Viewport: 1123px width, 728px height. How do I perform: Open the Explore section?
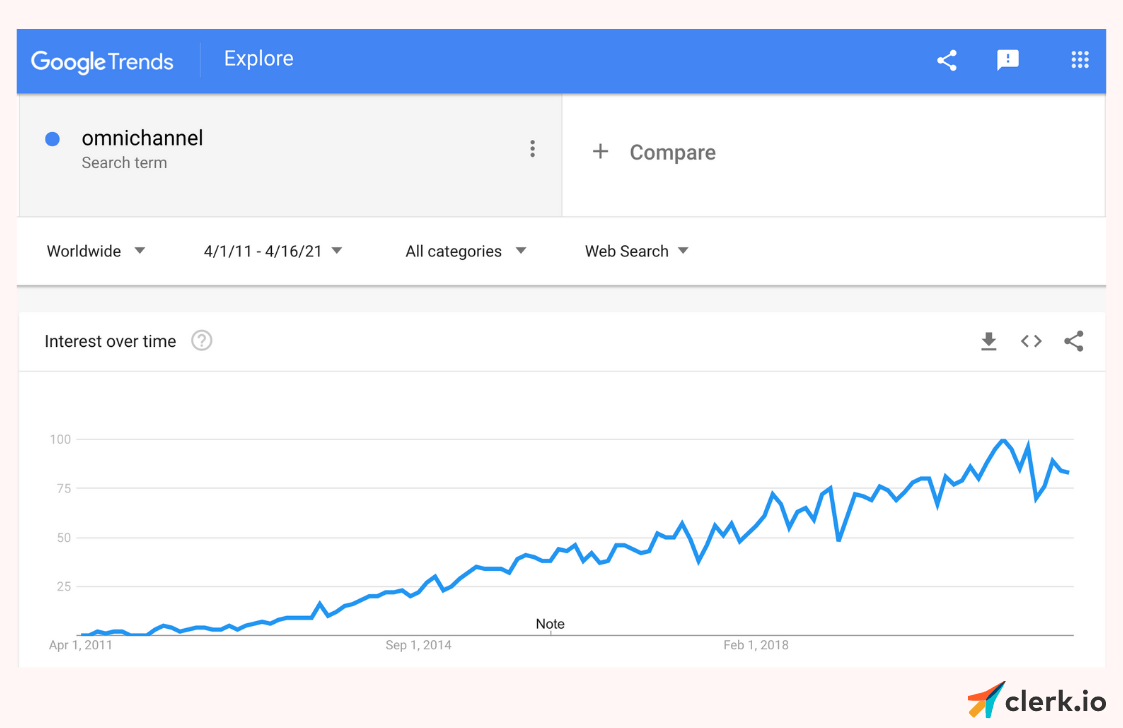pos(258,59)
